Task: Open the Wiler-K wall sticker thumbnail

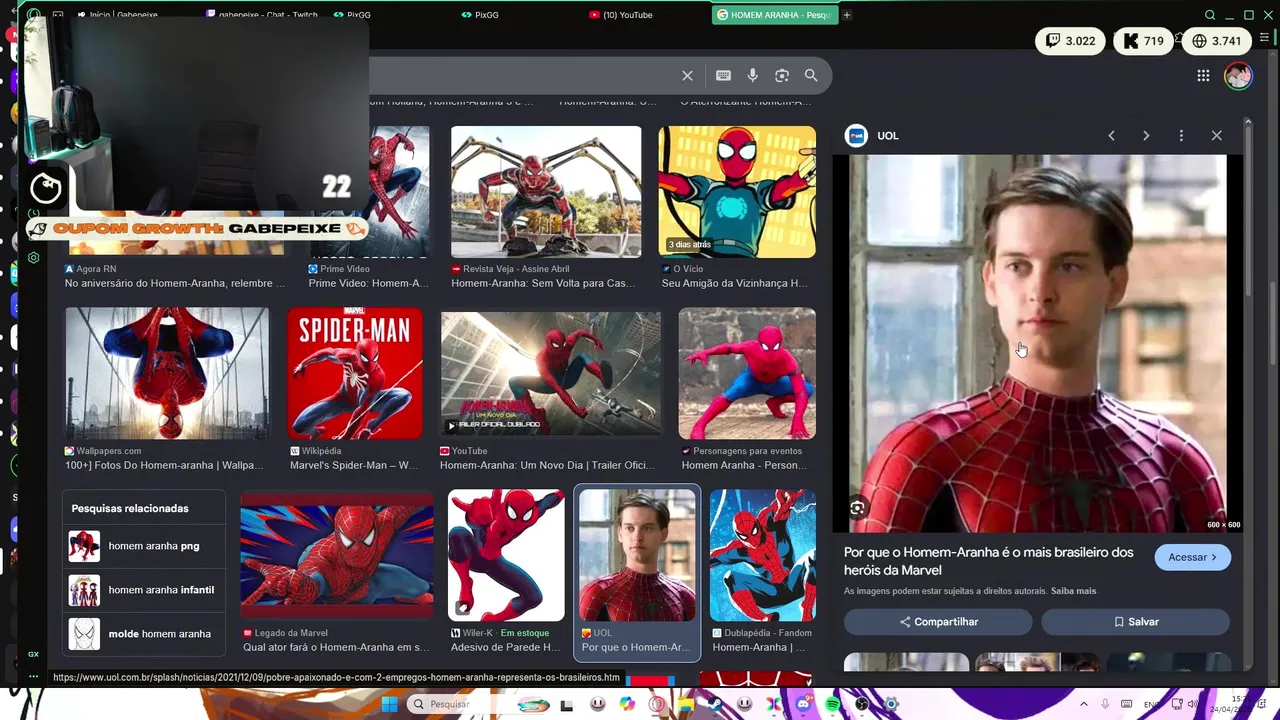Action: [x=506, y=555]
